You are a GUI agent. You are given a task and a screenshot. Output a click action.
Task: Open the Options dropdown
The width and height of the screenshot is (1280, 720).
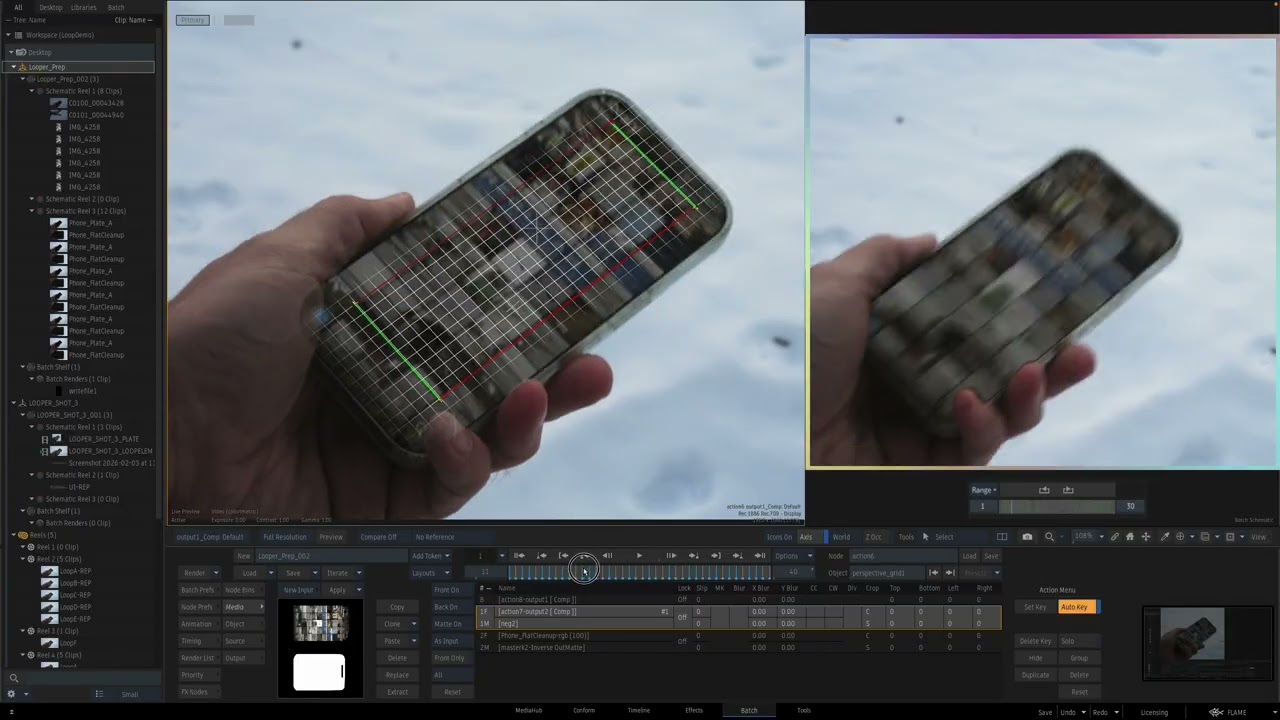(793, 556)
